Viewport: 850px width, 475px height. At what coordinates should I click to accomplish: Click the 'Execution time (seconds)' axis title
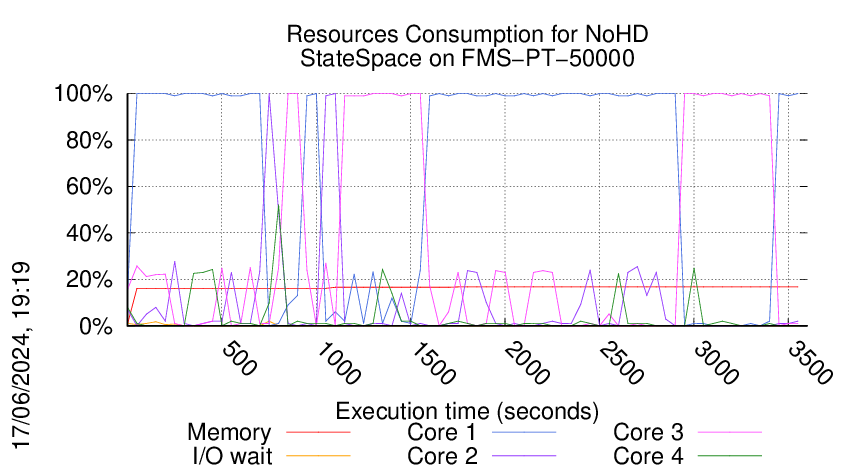pos(467,411)
